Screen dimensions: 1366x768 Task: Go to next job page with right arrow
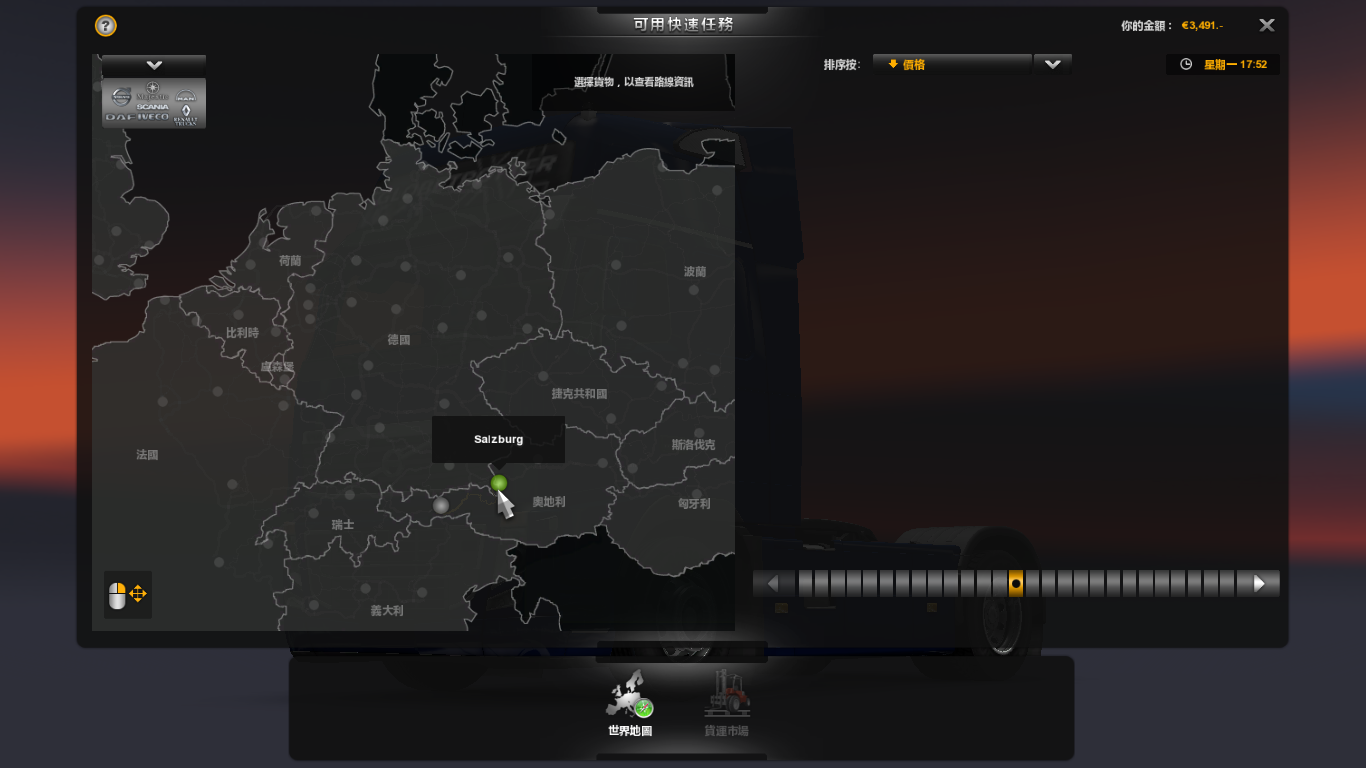1259,583
